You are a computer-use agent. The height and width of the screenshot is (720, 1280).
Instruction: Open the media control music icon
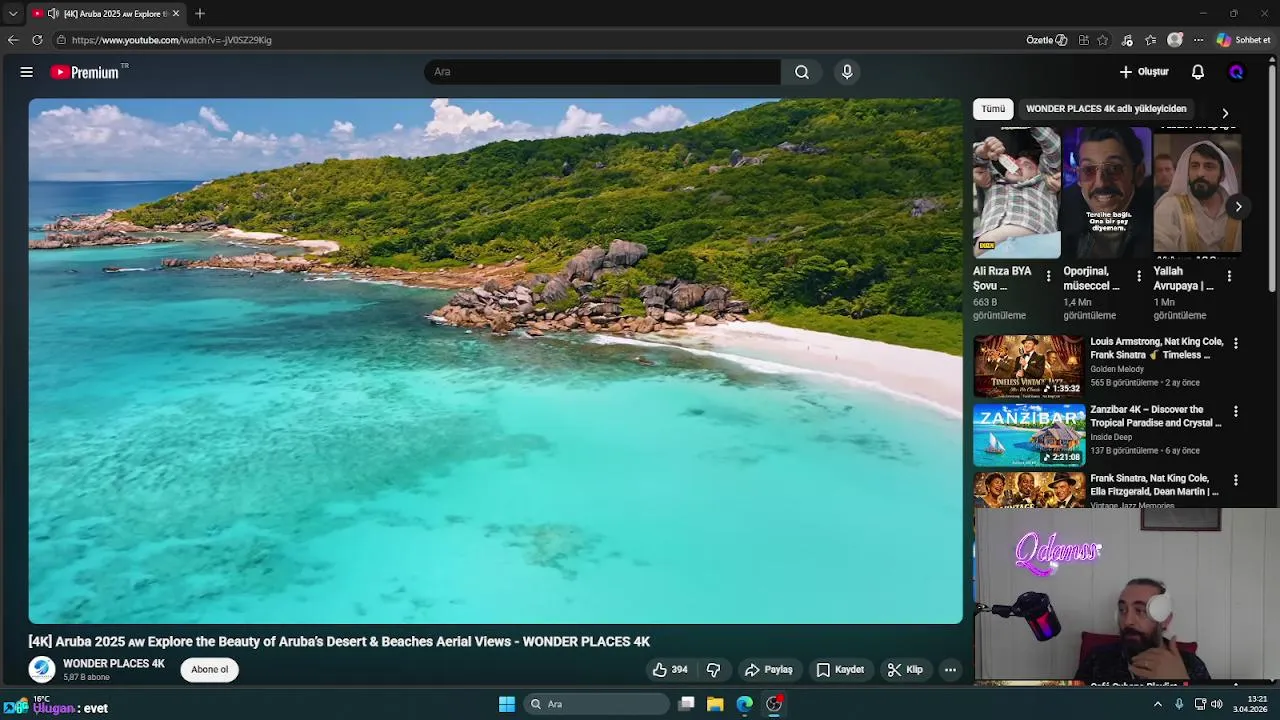(x=1127, y=40)
